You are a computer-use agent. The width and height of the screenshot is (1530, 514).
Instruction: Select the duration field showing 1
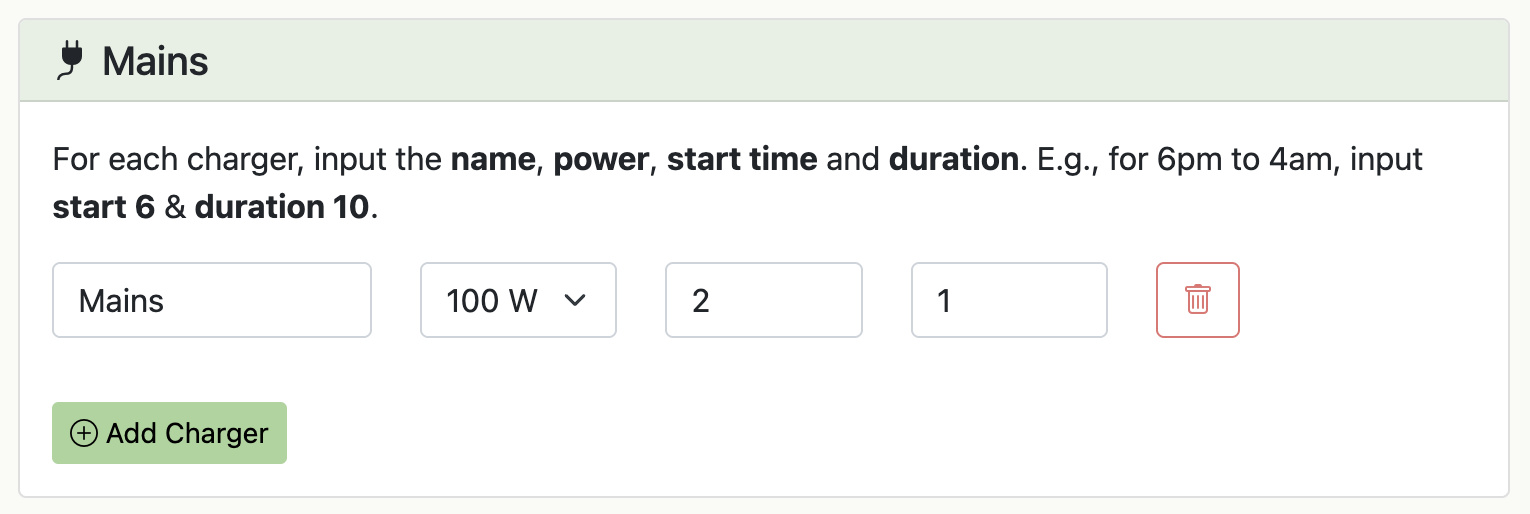[x=1009, y=300]
